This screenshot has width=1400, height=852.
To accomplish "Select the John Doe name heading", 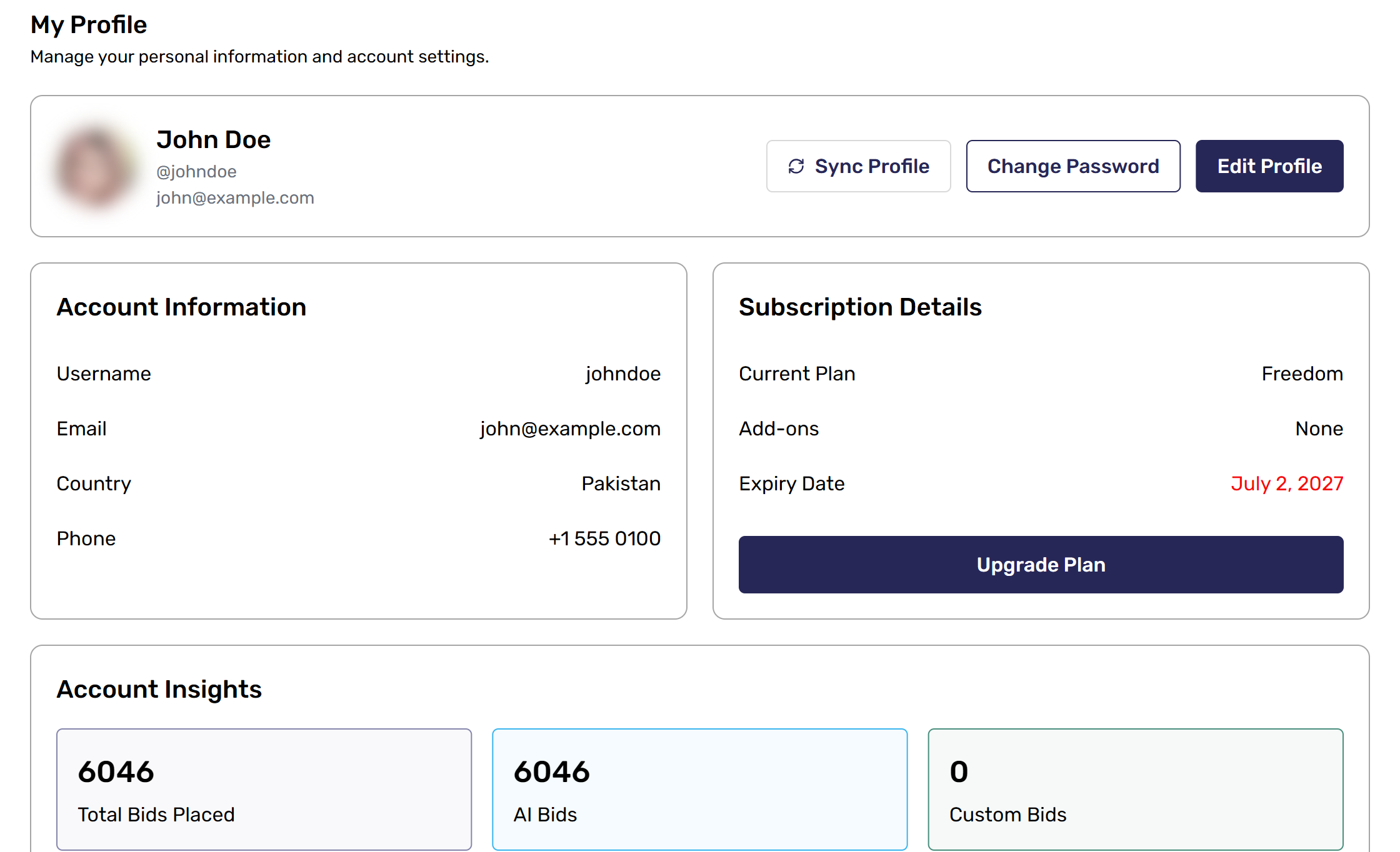I will click(214, 139).
